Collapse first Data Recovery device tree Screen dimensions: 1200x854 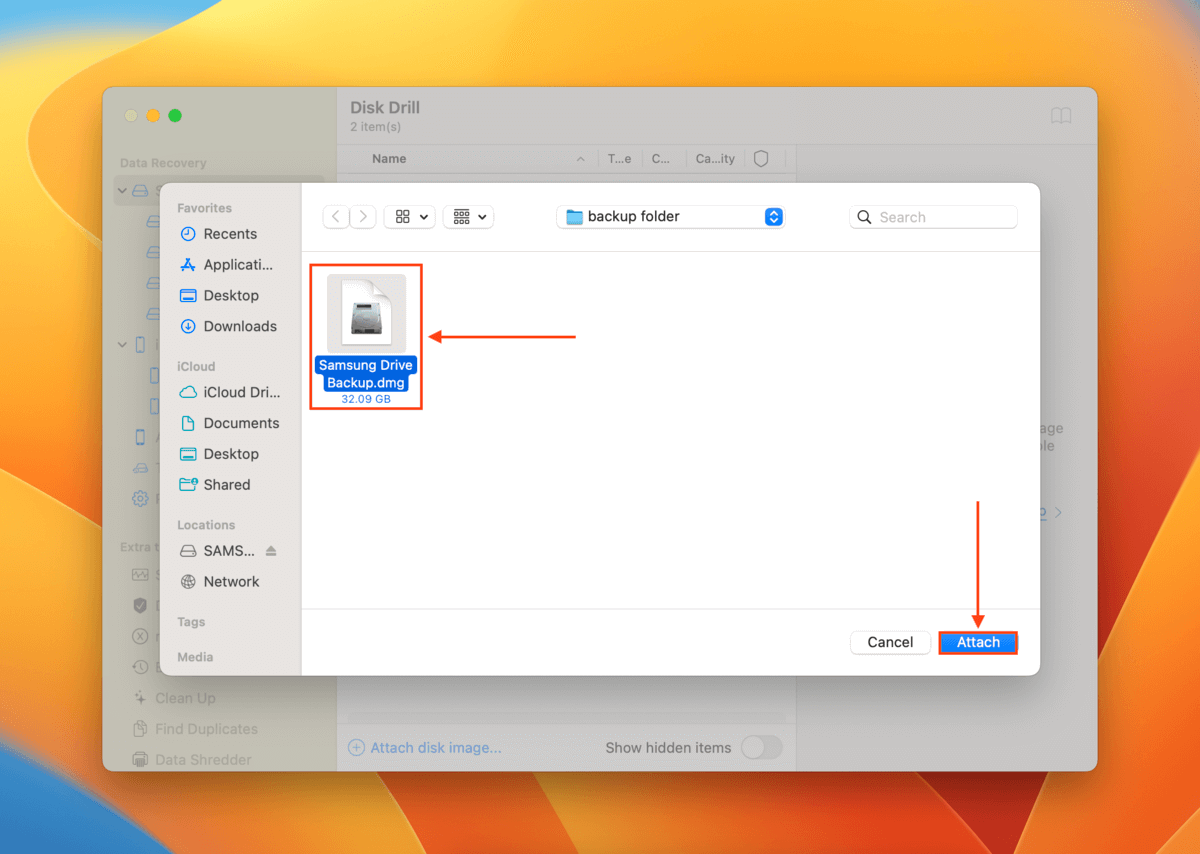pyautogui.click(x=122, y=190)
